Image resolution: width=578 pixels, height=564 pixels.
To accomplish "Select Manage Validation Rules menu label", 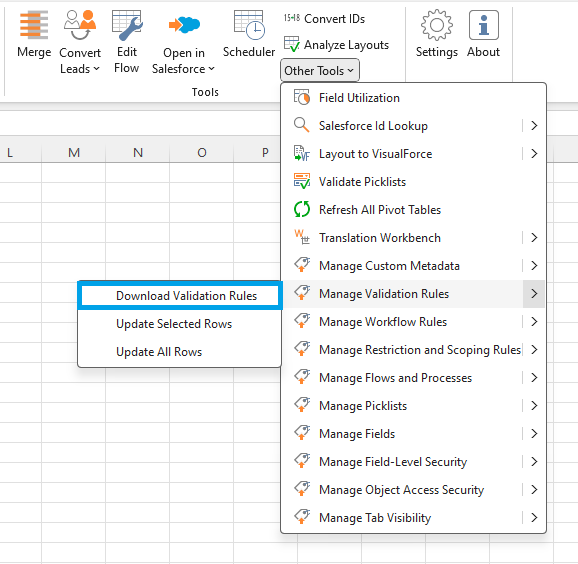I will pyautogui.click(x=384, y=294).
